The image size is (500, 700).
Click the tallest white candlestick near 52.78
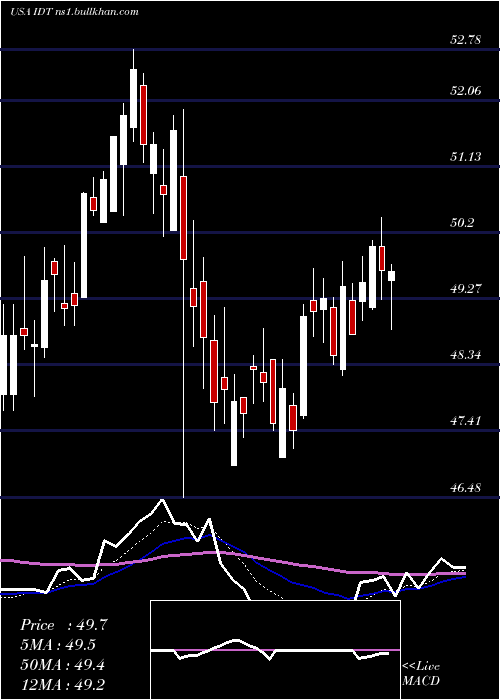point(133,98)
